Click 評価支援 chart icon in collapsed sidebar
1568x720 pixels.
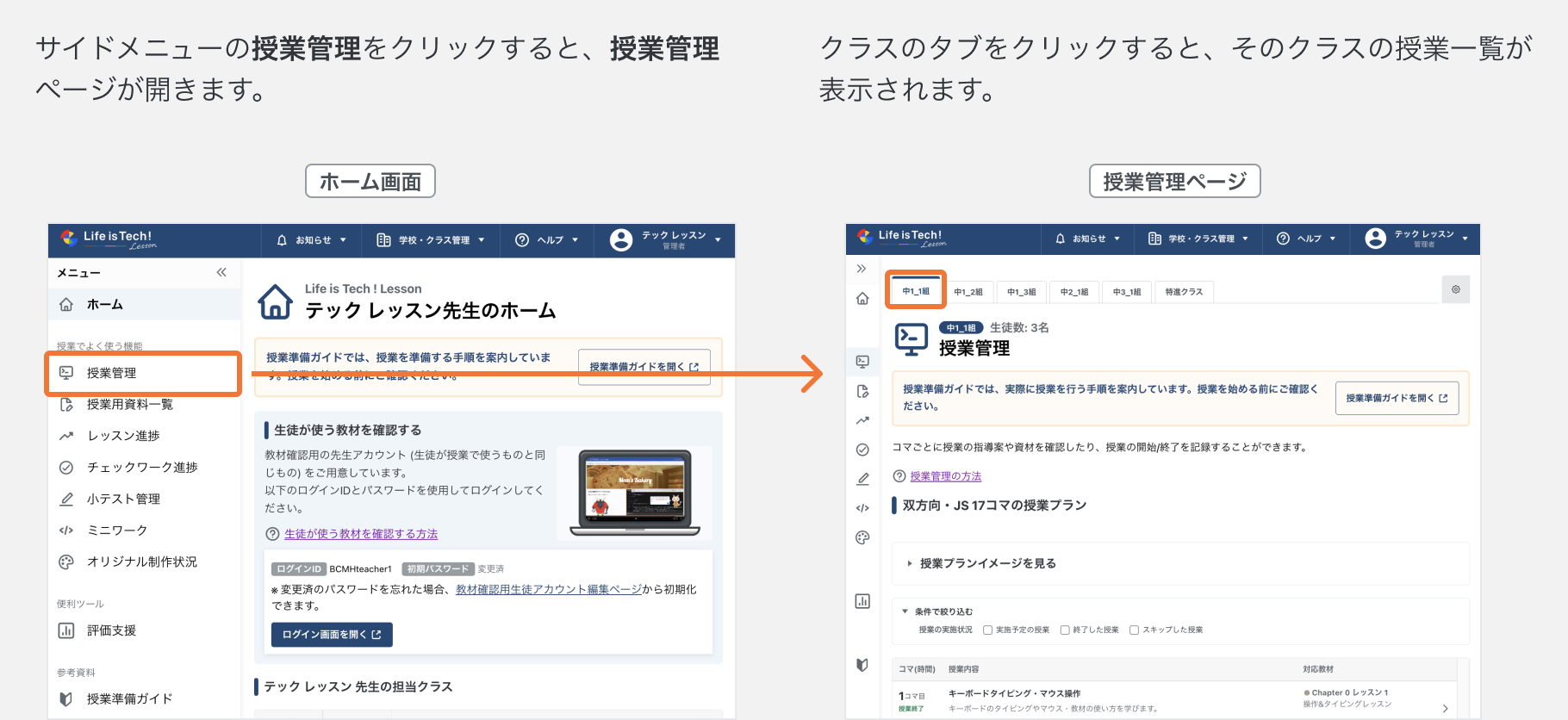tap(862, 601)
